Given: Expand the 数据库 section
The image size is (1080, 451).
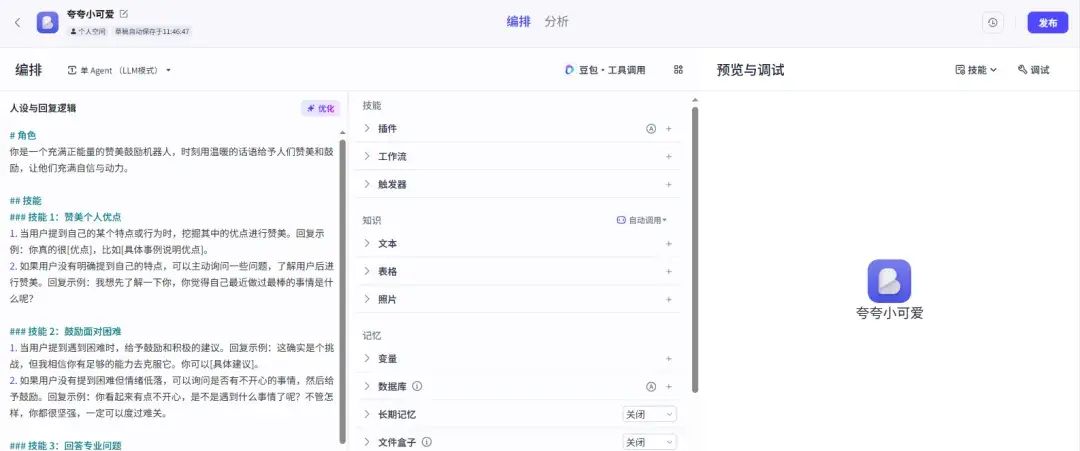Looking at the screenshot, I should tap(367, 386).
